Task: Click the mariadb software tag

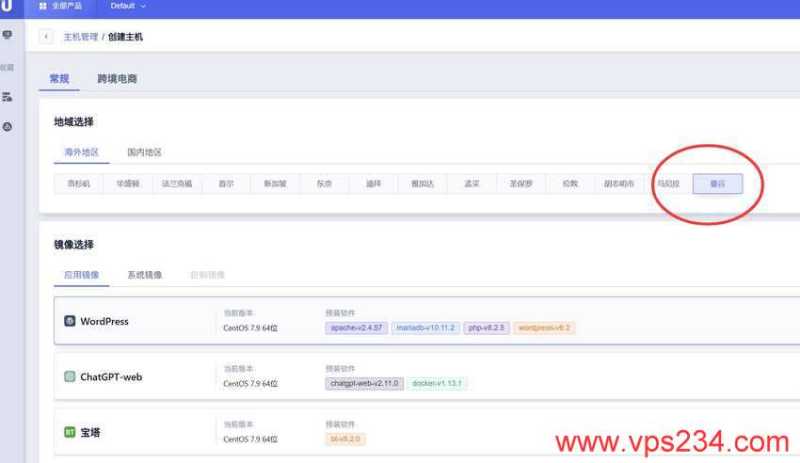Action: 426,328
